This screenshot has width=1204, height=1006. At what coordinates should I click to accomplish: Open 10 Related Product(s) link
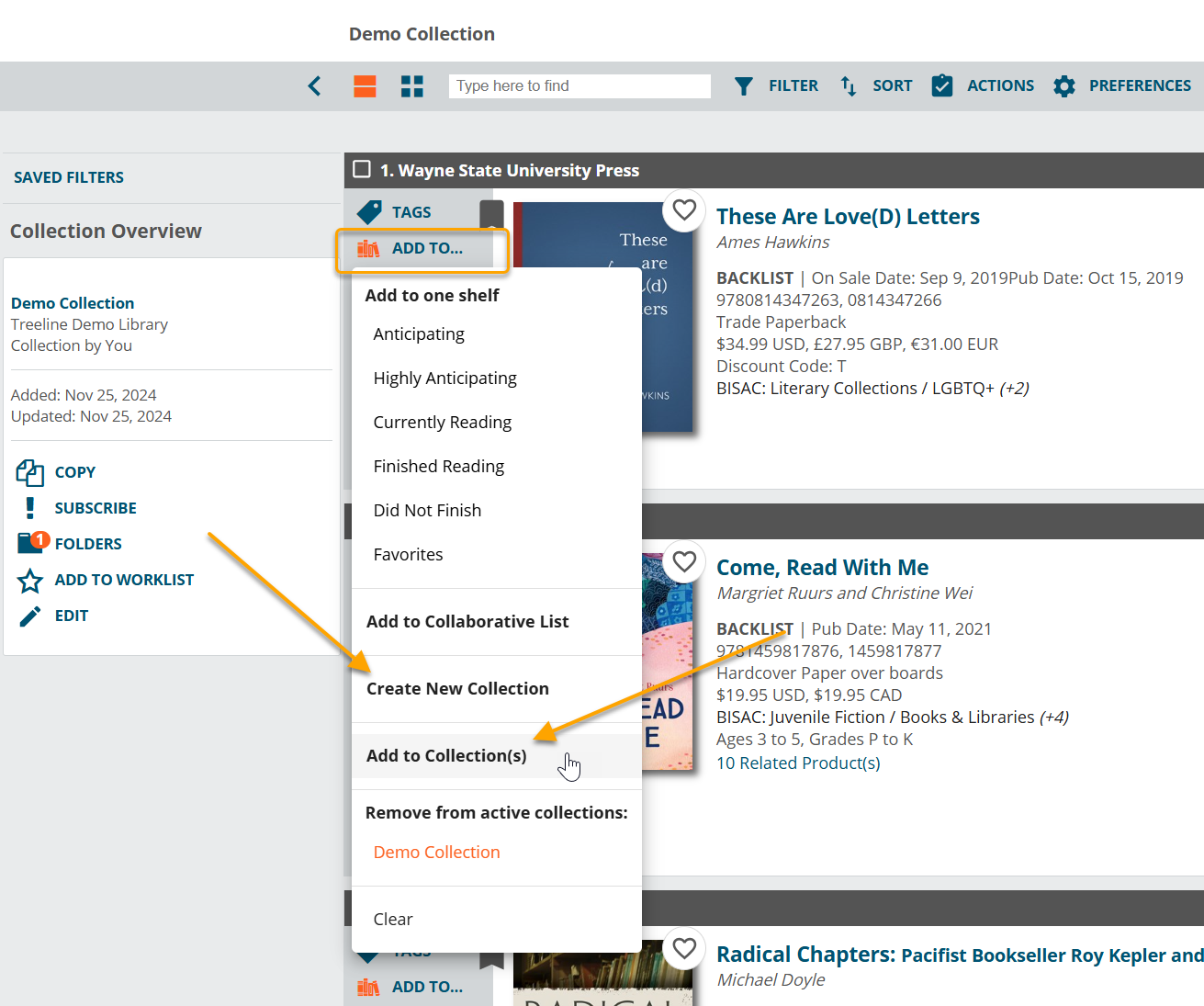coord(798,763)
